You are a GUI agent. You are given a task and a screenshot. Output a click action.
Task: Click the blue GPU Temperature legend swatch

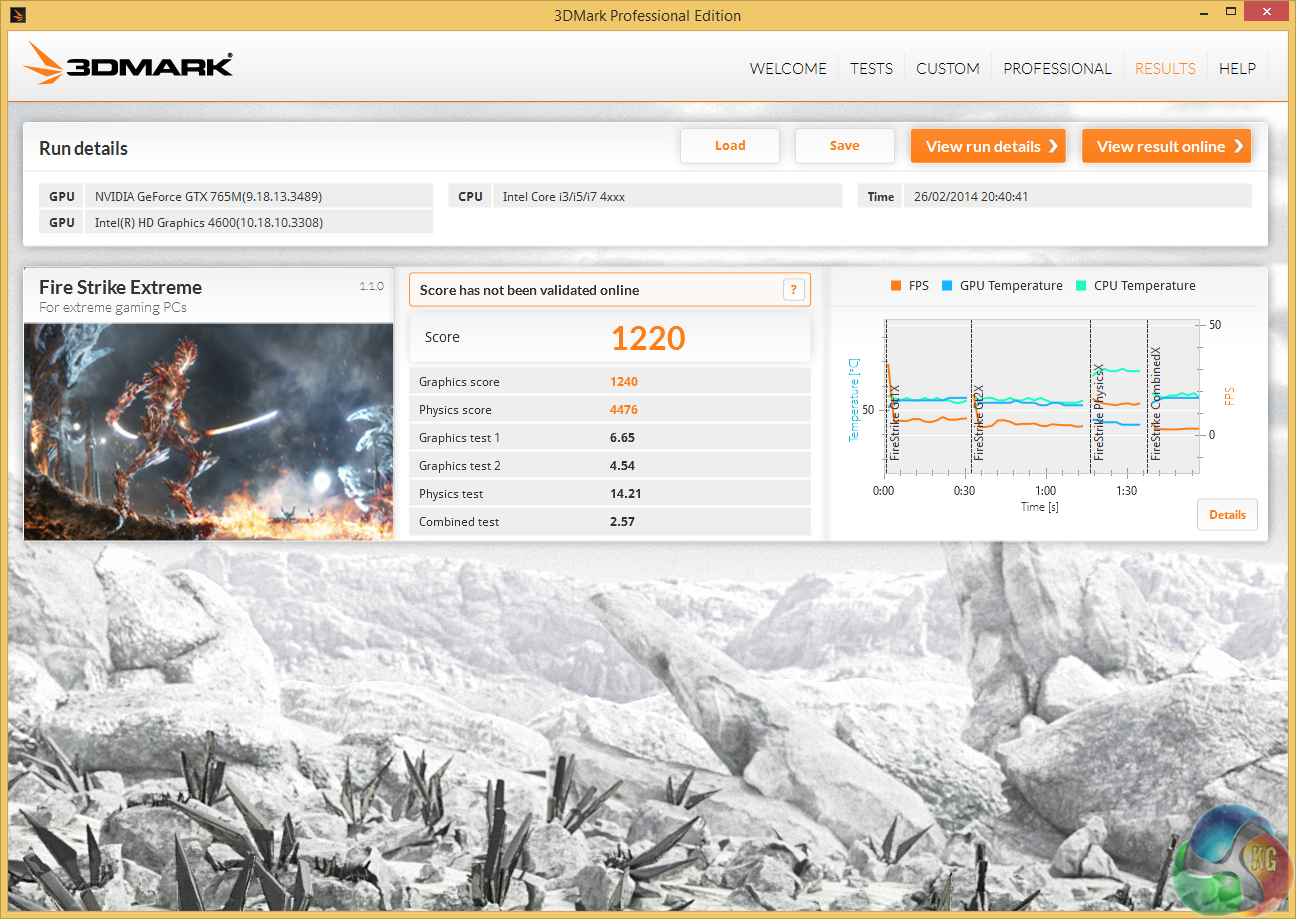pyautogui.click(x=947, y=286)
